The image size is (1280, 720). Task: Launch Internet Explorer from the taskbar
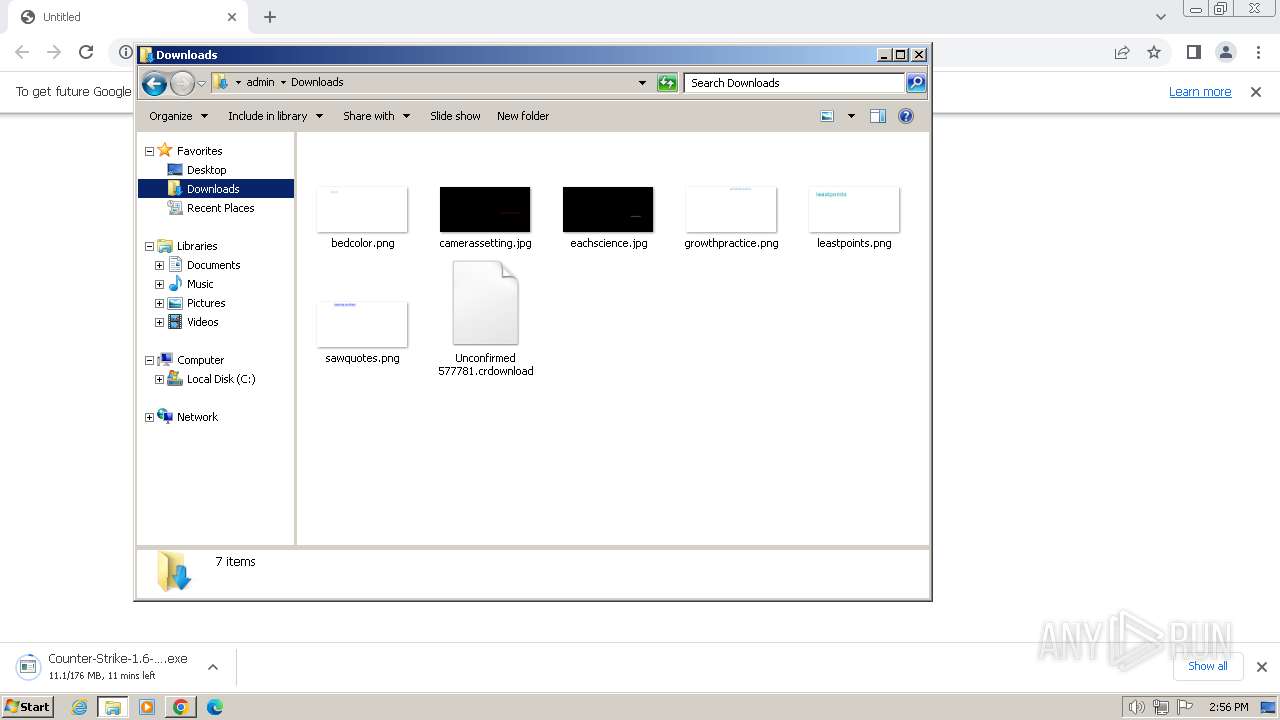pos(79,707)
